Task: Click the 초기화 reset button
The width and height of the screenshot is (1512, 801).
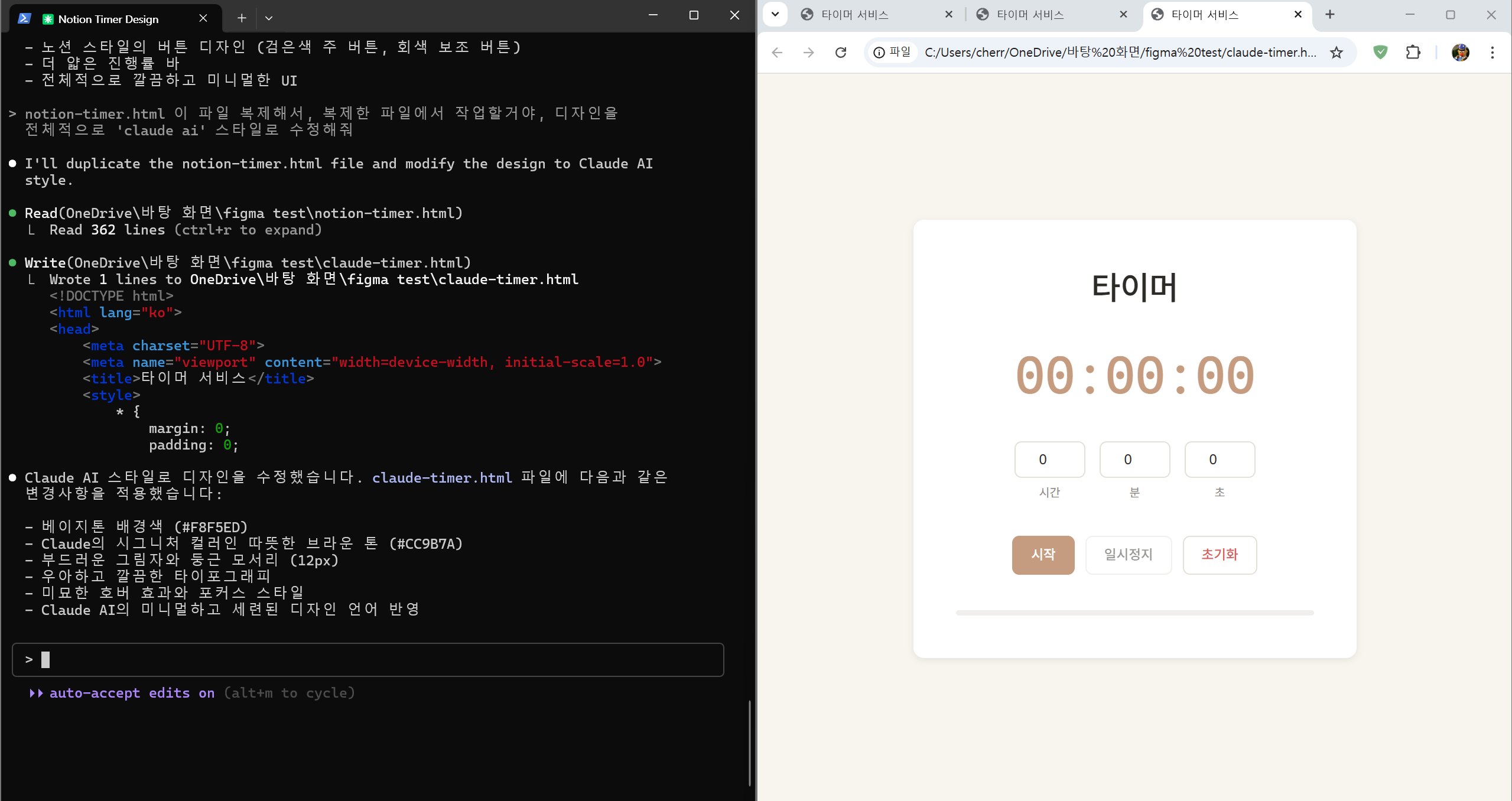Action: pyautogui.click(x=1219, y=555)
